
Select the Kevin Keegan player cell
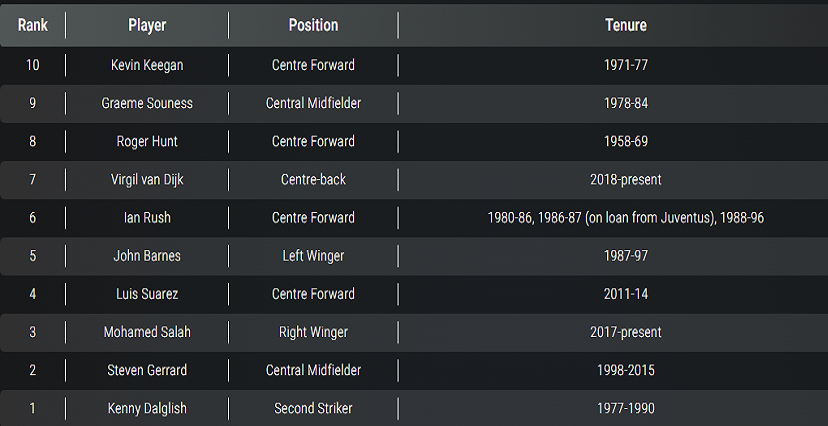click(147, 65)
